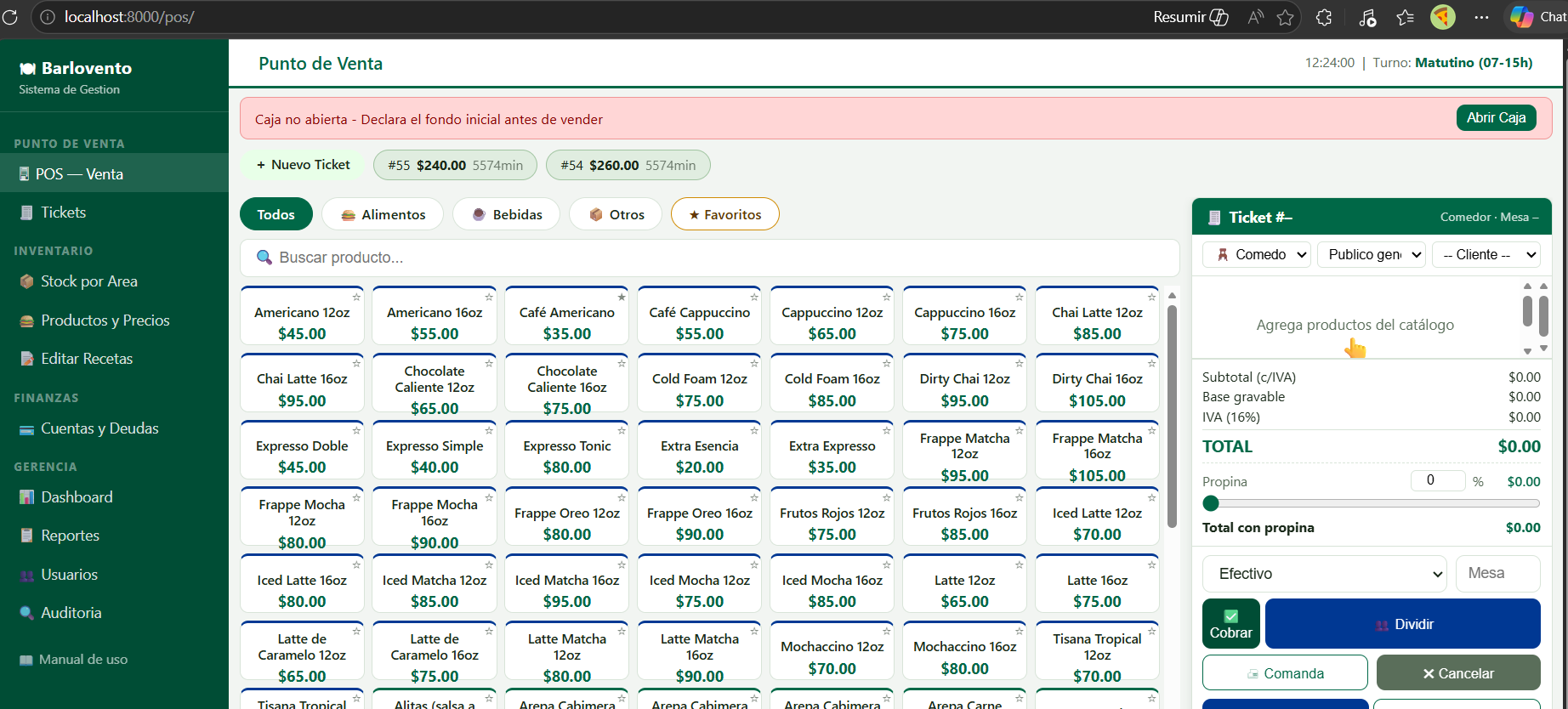
Task: Add Extra Esencia to the ticket
Action: click(700, 450)
